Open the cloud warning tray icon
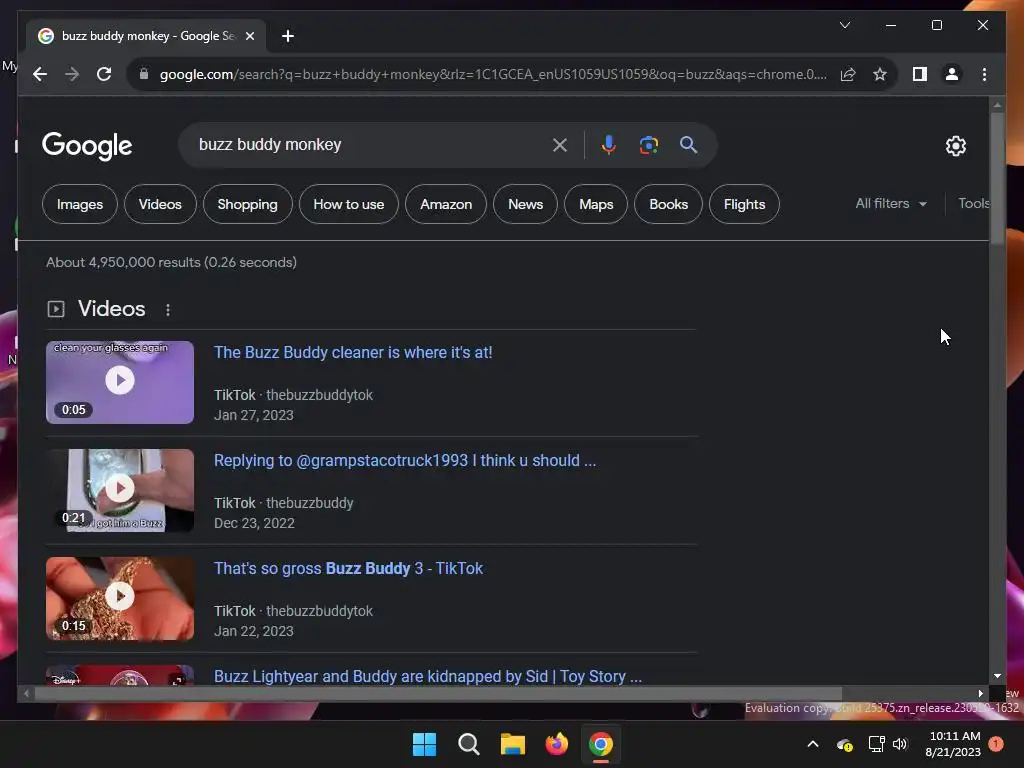The width and height of the screenshot is (1024, 768). [x=844, y=744]
